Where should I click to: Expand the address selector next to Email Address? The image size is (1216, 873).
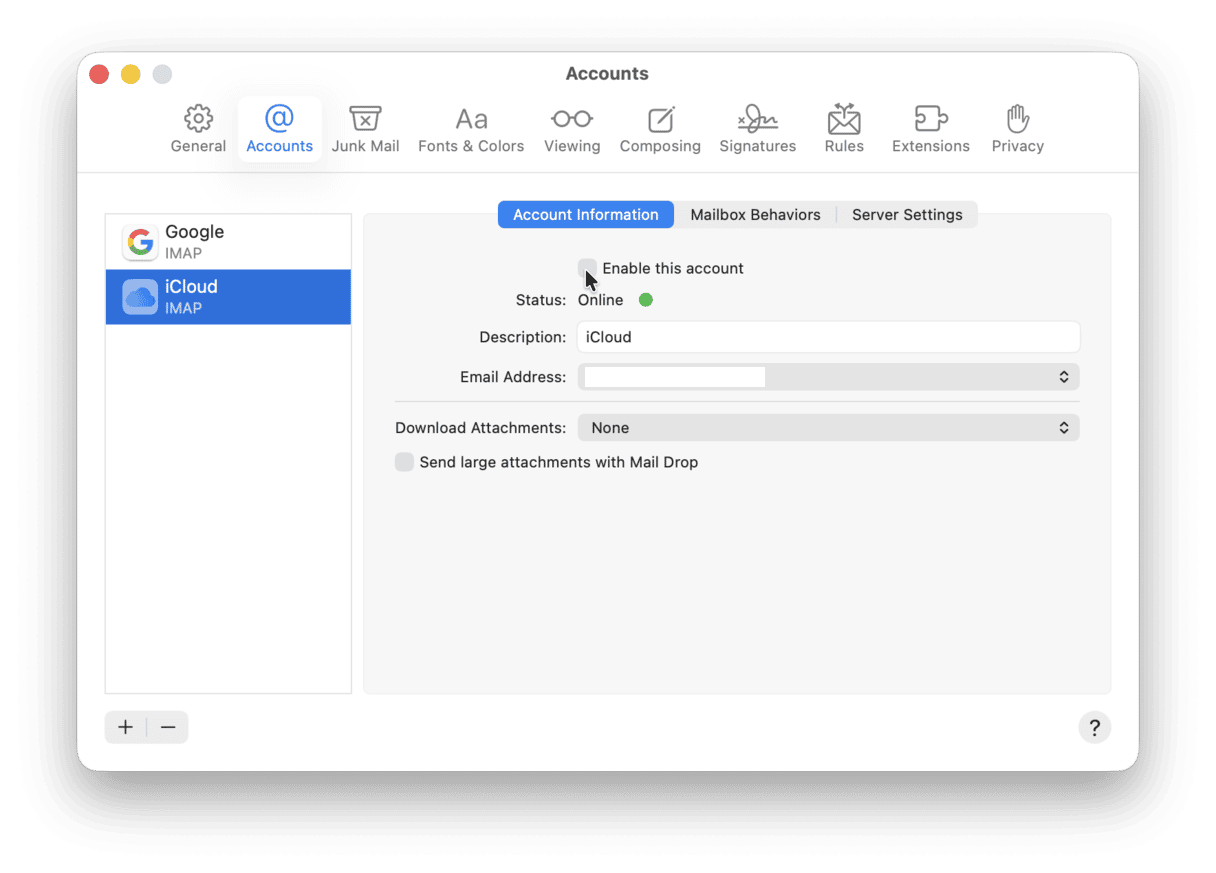[1063, 377]
